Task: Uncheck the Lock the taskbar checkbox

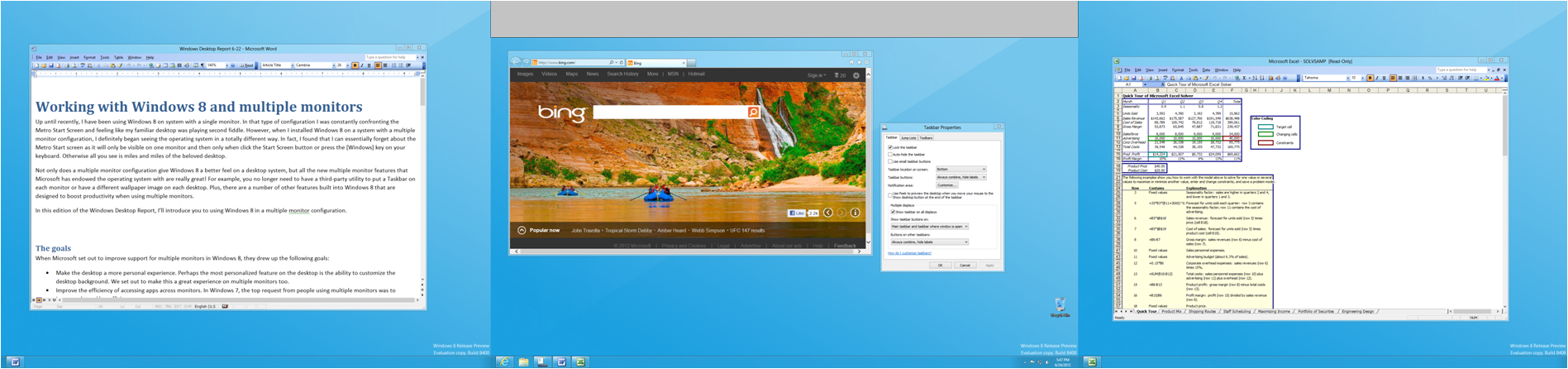Action: [x=890, y=147]
